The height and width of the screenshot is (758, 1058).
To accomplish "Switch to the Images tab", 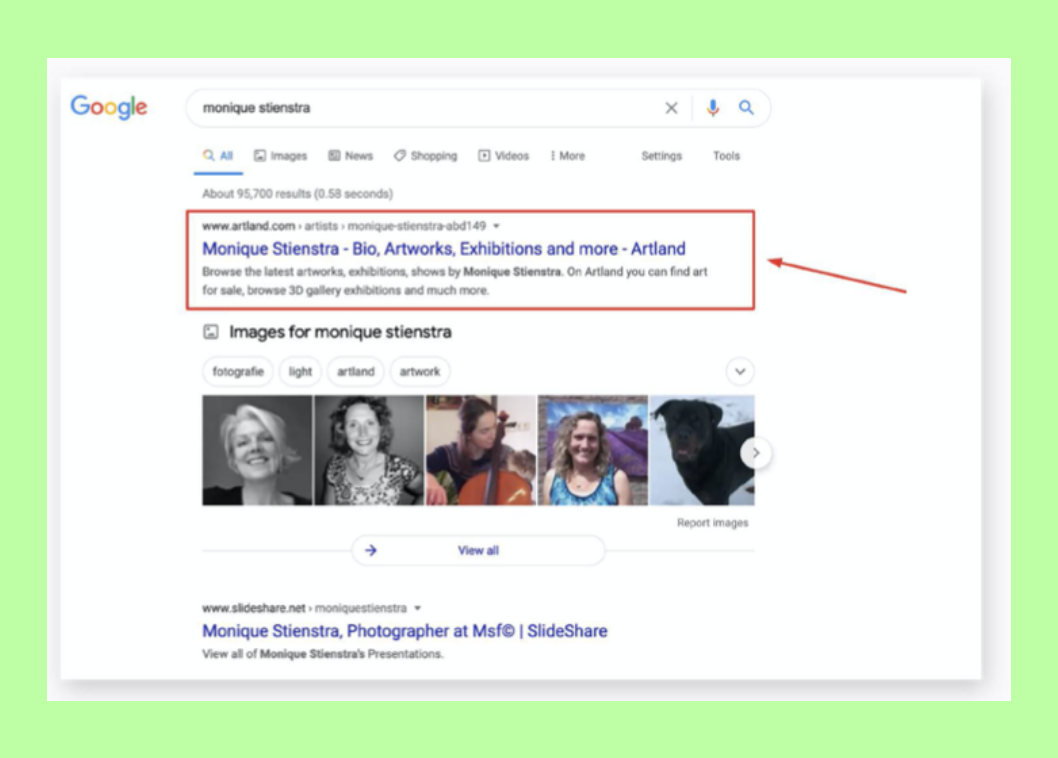I will pyautogui.click(x=280, y=156).
